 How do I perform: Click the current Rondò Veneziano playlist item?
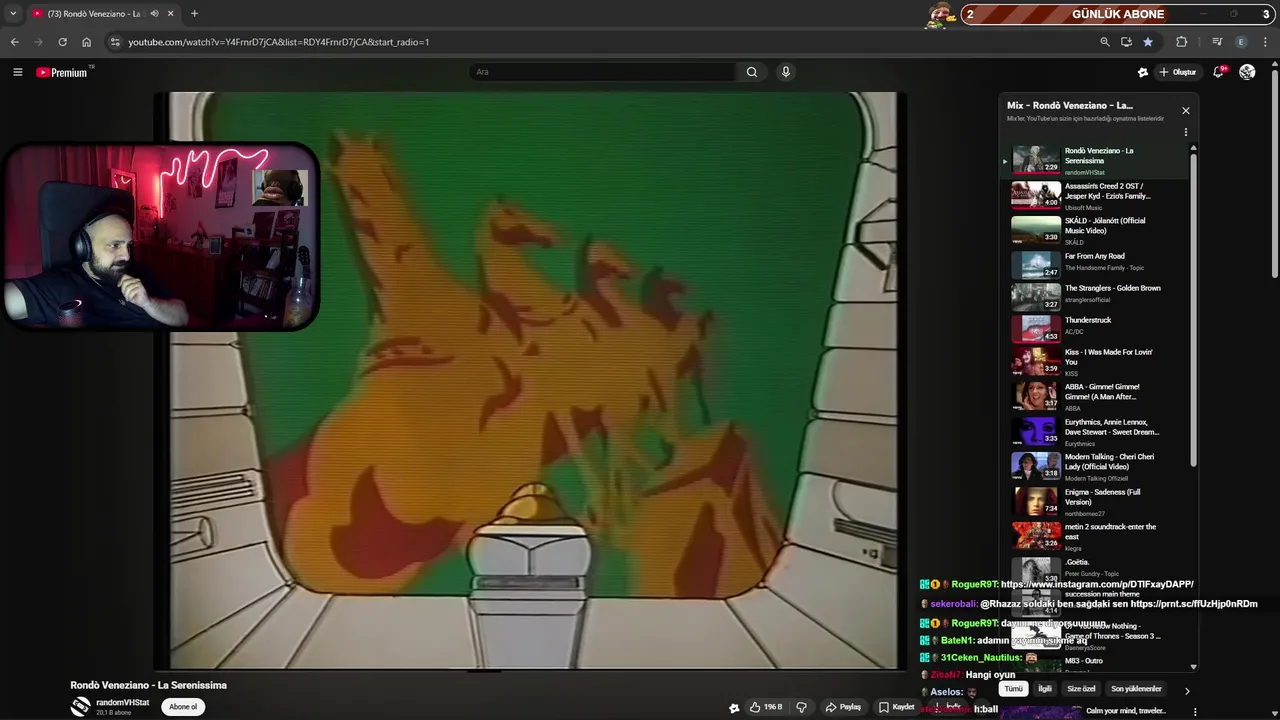(x=1094, y=160)
